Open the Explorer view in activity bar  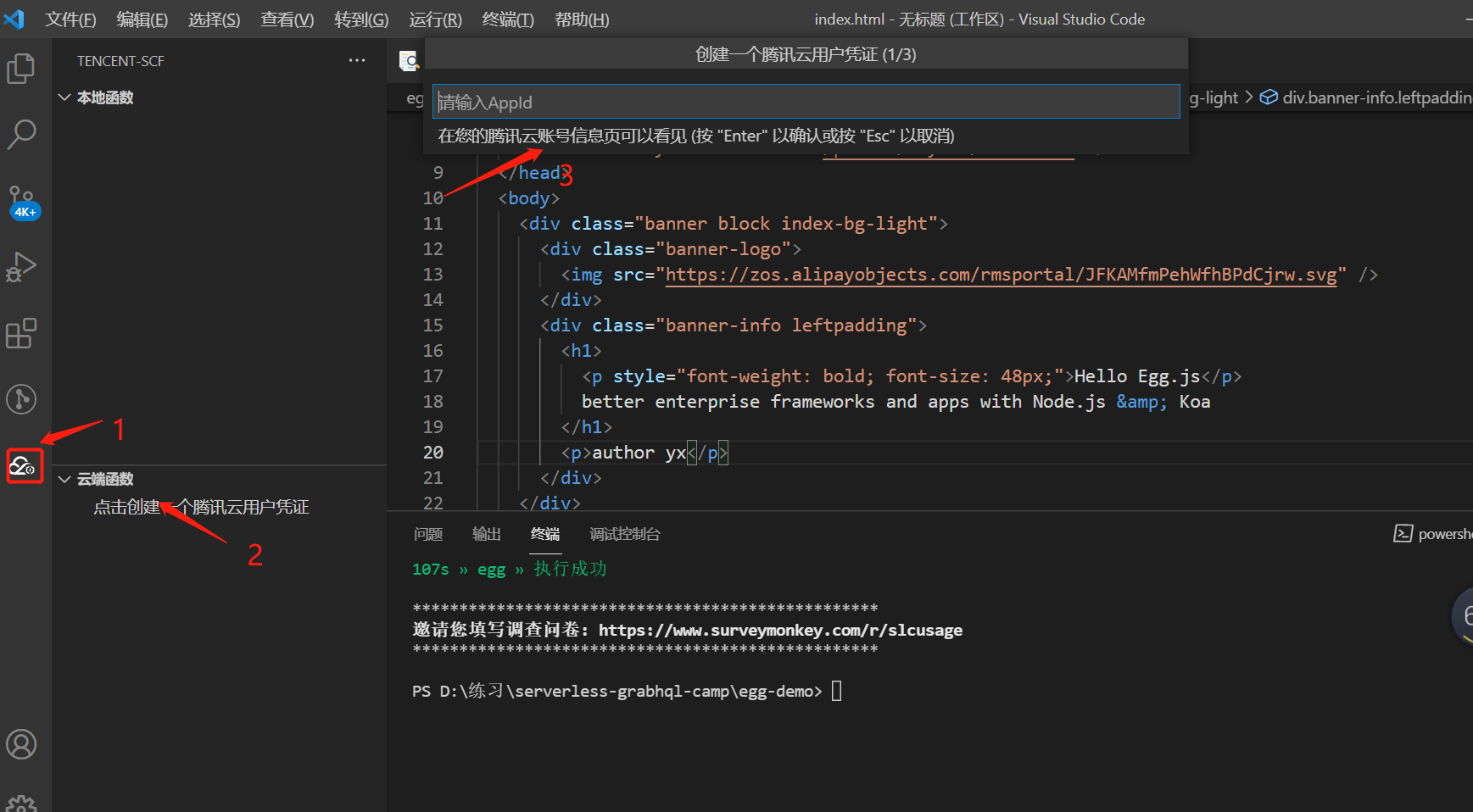pos(21,69)
